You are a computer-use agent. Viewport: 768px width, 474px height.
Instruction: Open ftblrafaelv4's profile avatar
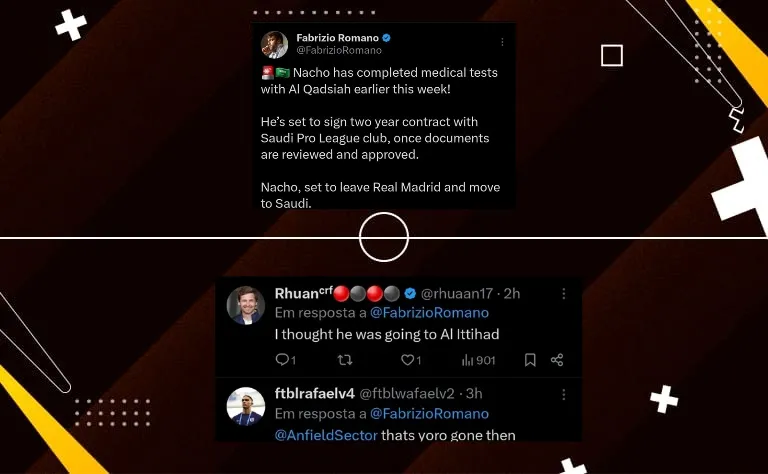(x=245, y=406)
